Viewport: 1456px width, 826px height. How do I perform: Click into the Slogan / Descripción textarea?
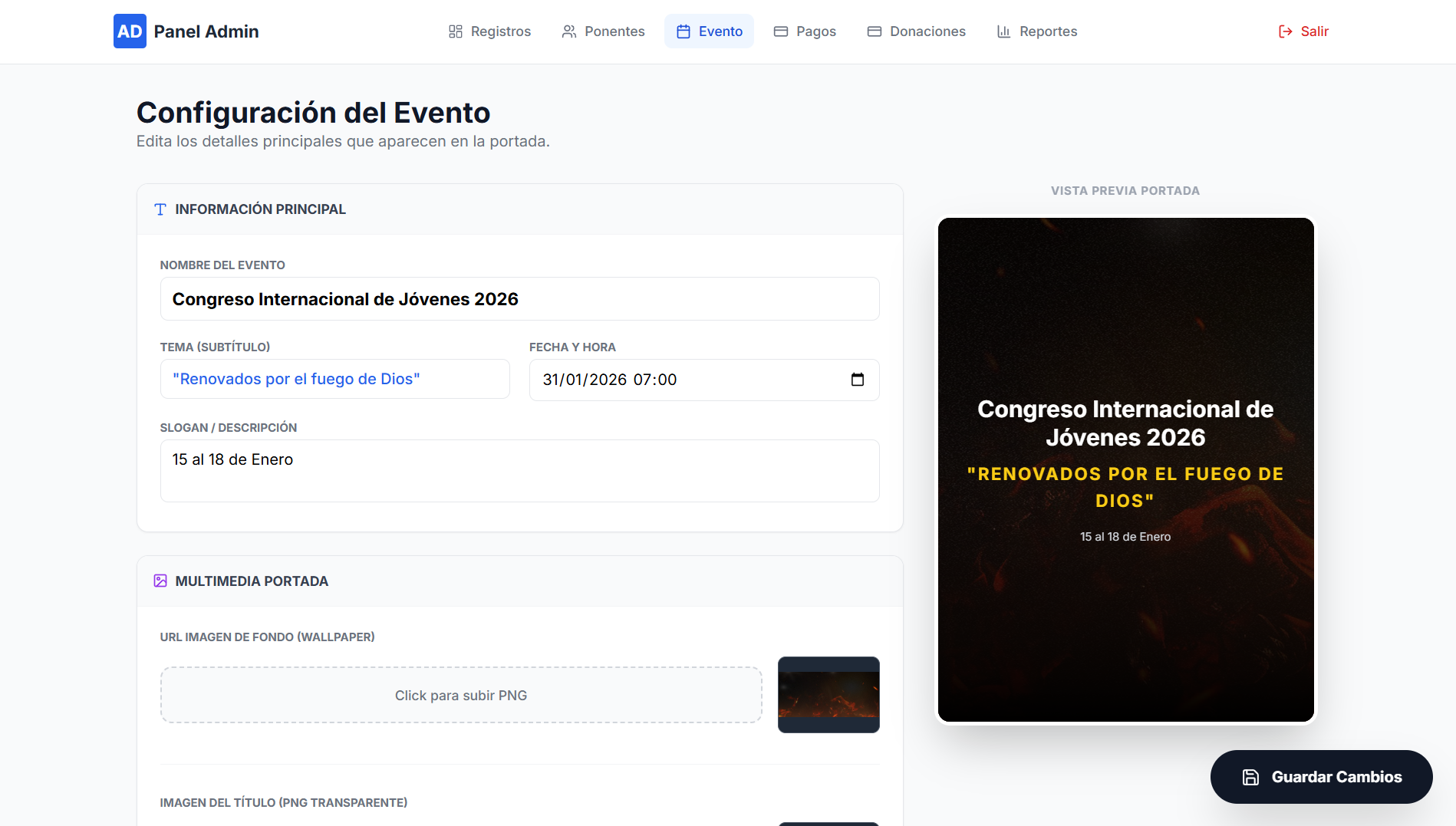519,471
